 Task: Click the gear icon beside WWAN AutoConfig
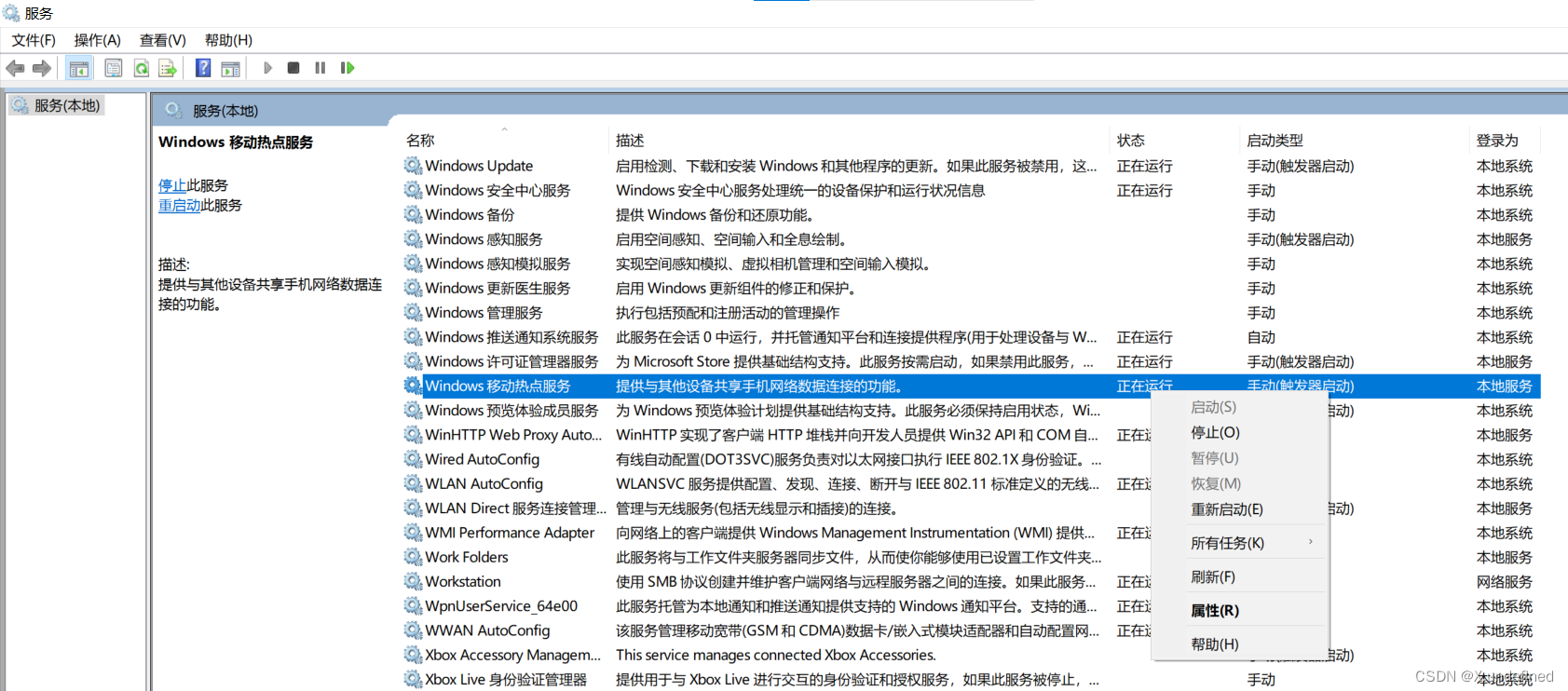click(413, 630)
